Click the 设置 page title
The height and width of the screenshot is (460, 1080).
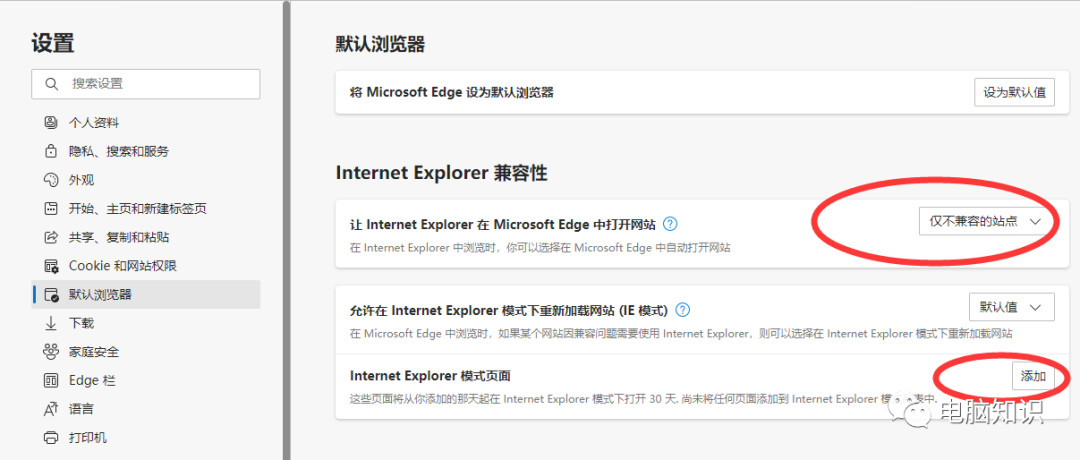pyautogui.click(x=52, y=43)
